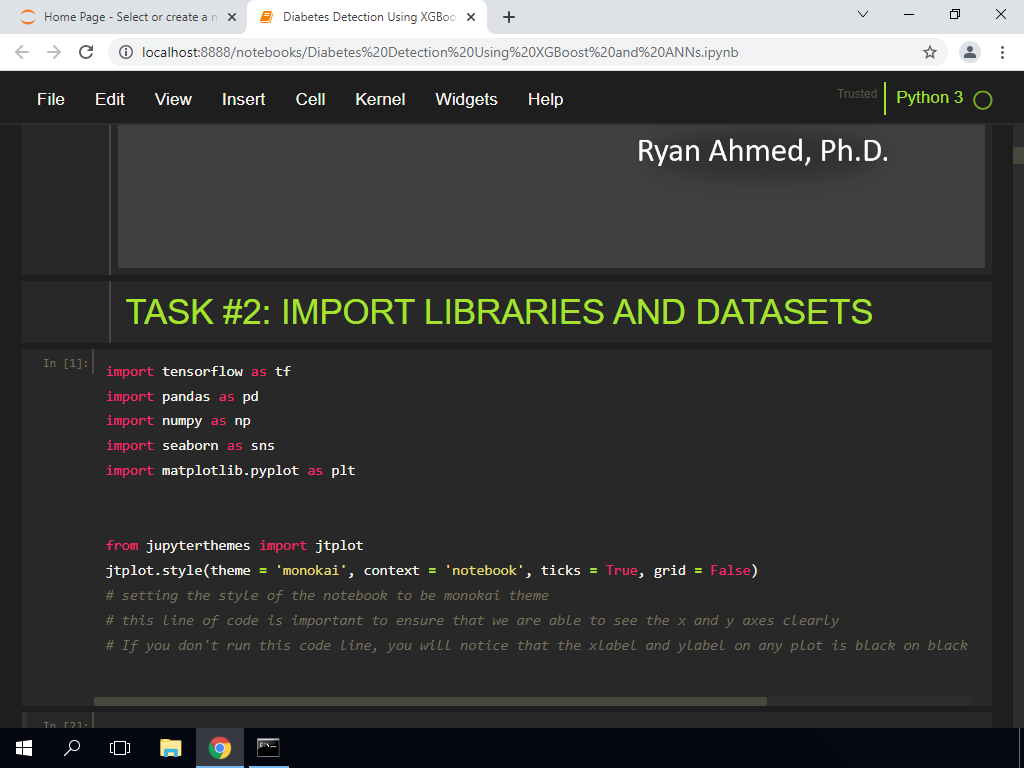Click the 'import numpy as np' line
Screen dimensions: 1024x768
(x=178, y=421)
